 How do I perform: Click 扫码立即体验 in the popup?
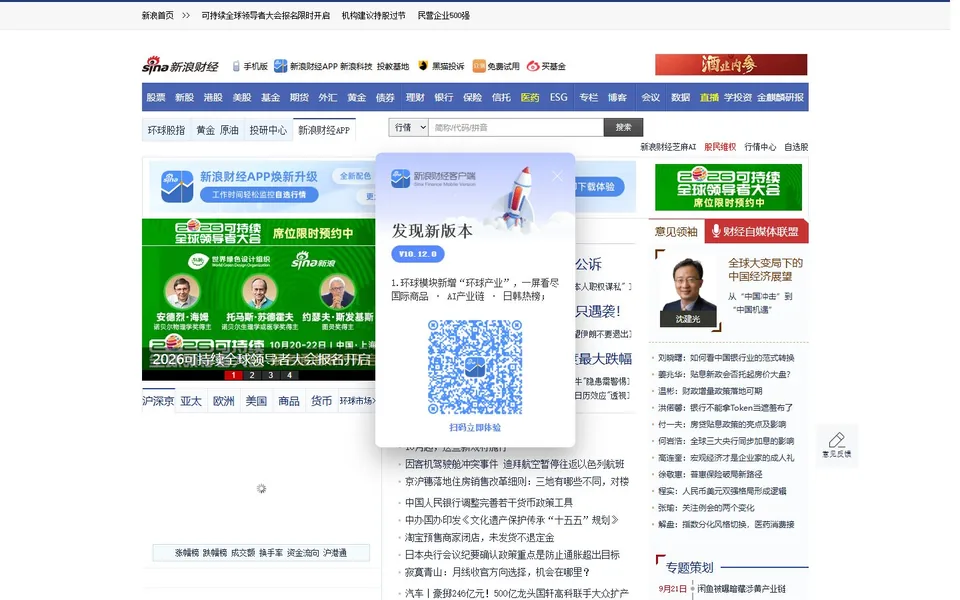click(x=474, y=427)
